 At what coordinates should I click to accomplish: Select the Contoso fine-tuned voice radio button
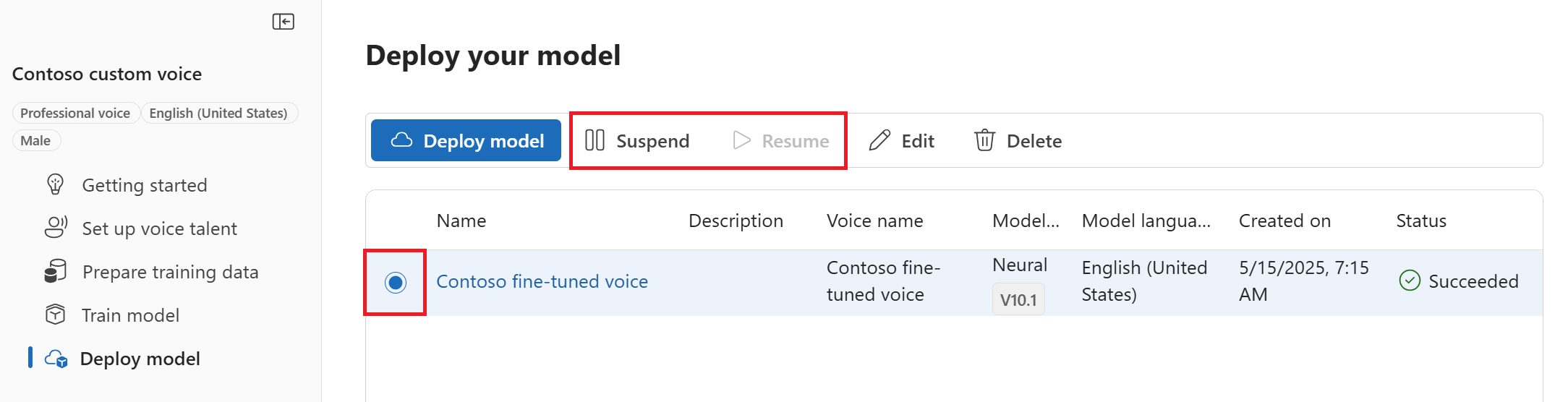(395, 282)
